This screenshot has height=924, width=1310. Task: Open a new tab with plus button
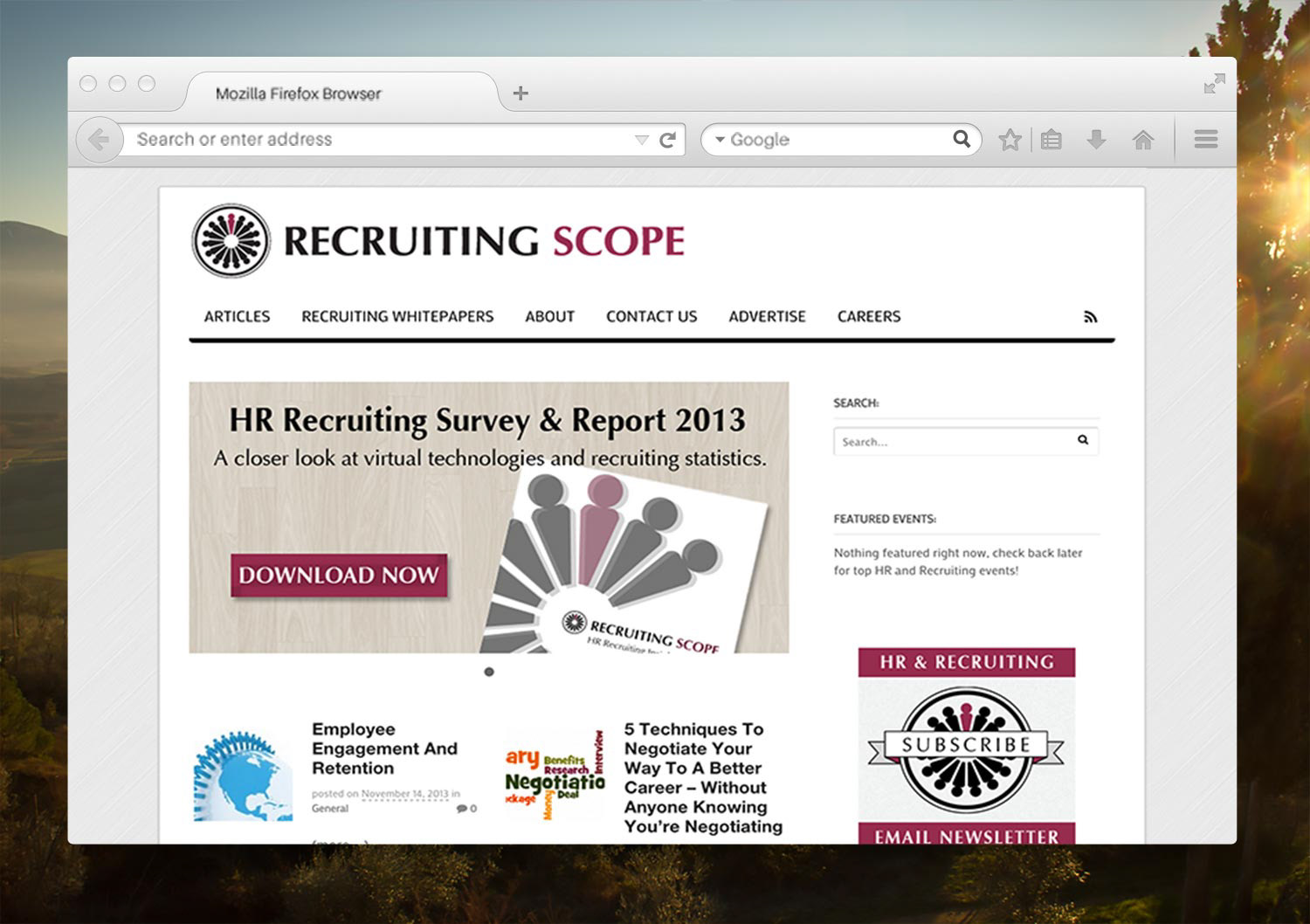(x=521, y=93)
